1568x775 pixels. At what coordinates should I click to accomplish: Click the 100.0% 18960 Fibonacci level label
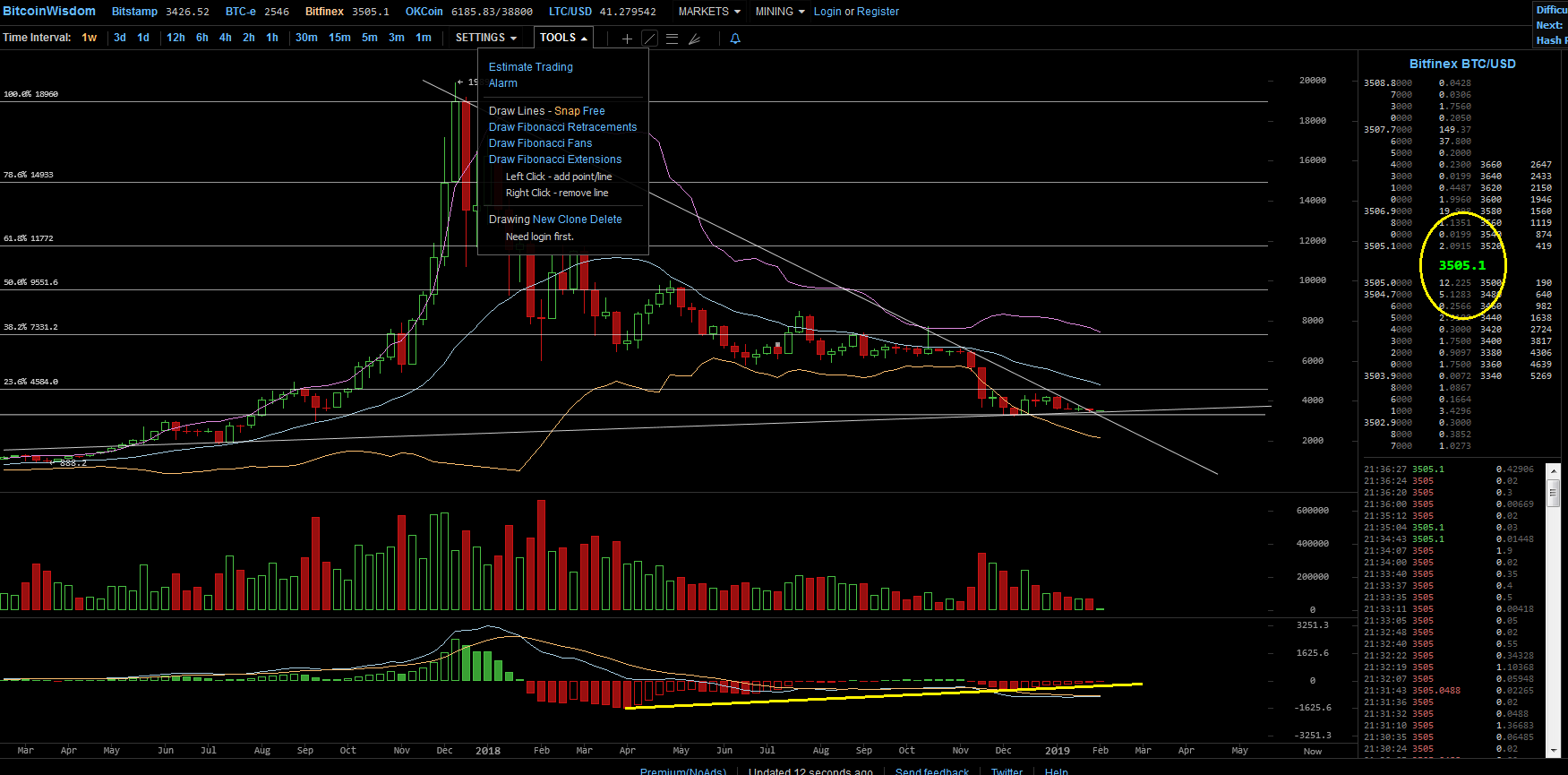coord(30,94)
